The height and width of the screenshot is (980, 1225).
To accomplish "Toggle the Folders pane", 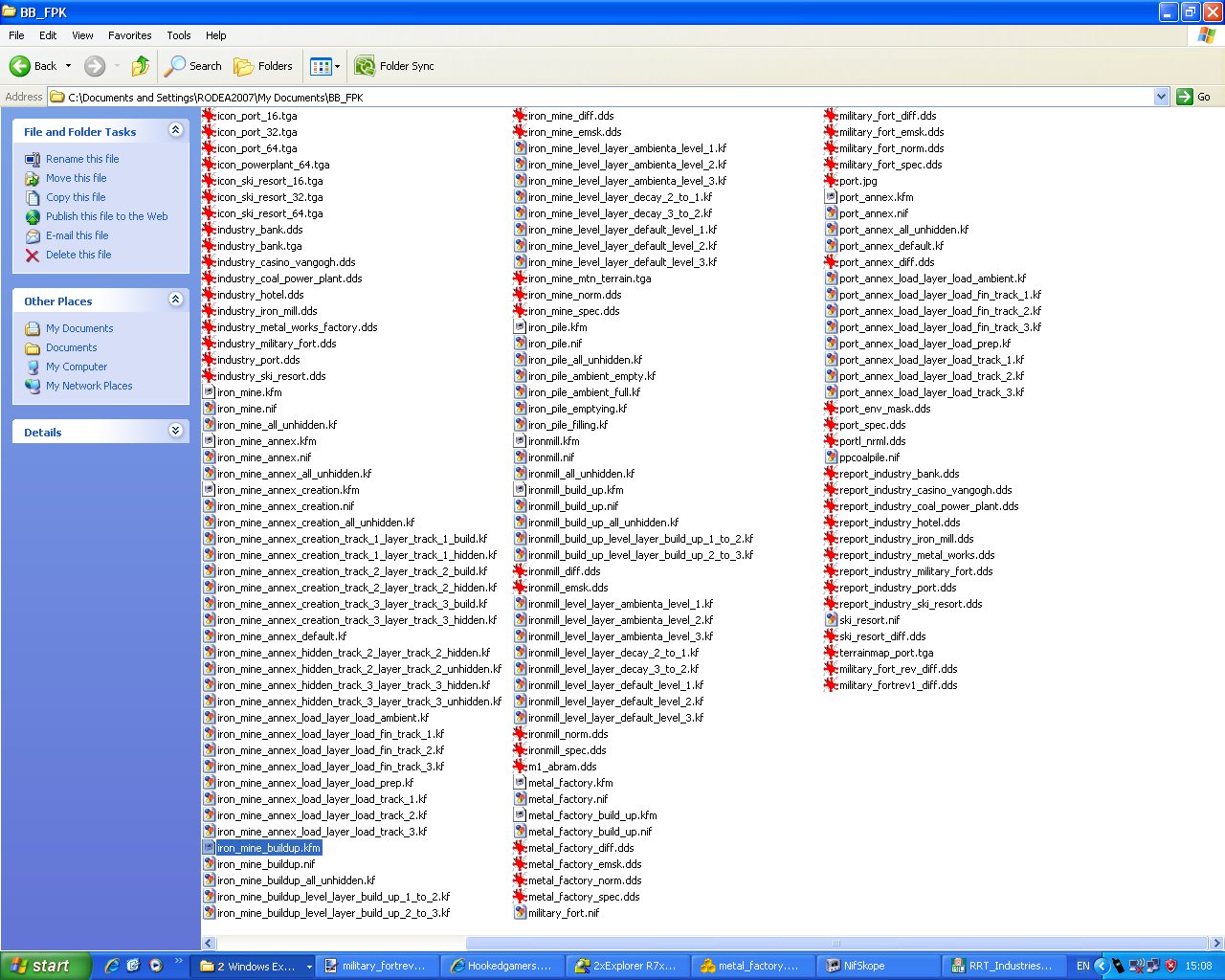I will (x=263, y=66).
